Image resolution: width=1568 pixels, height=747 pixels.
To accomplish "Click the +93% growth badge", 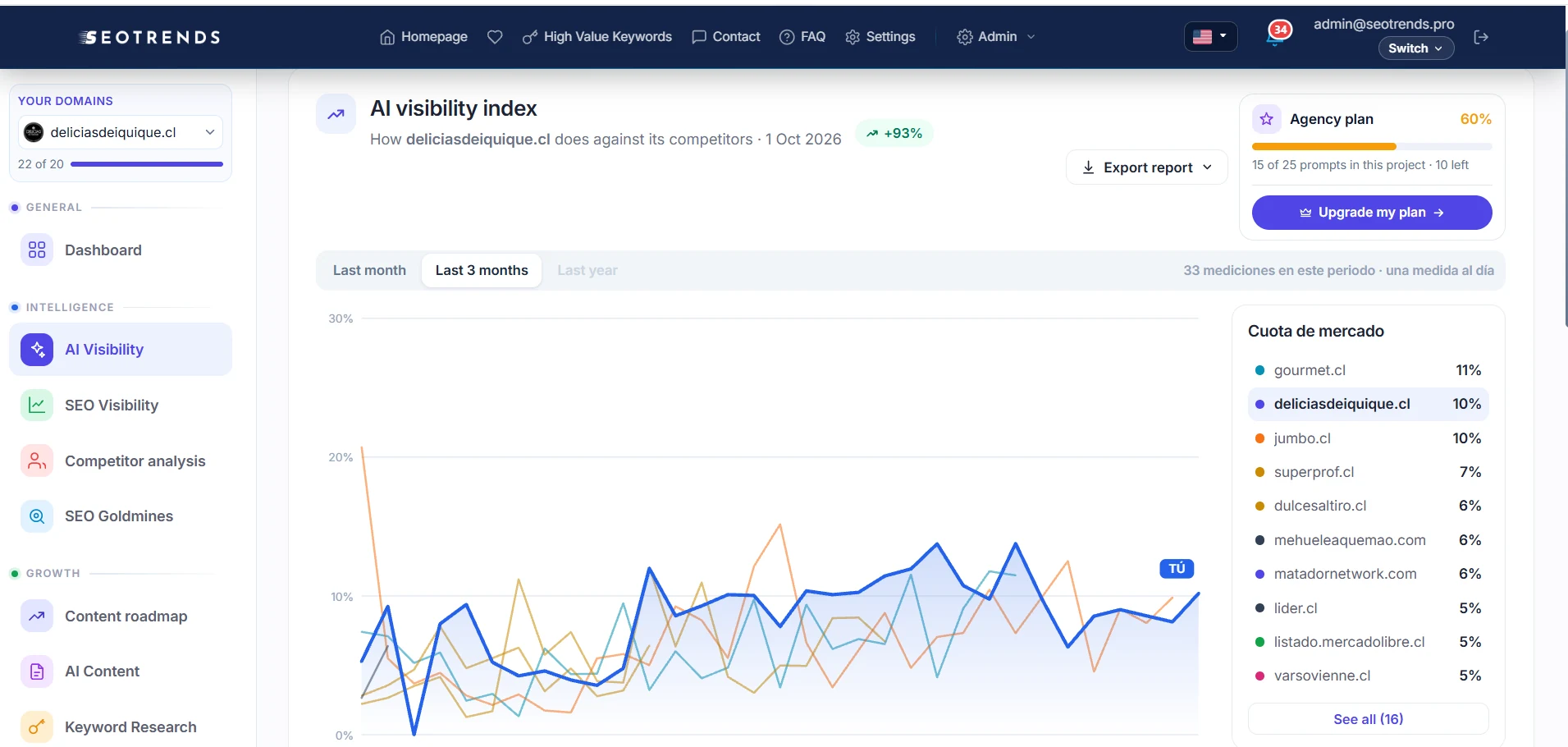I will click(x=894, y=133).
